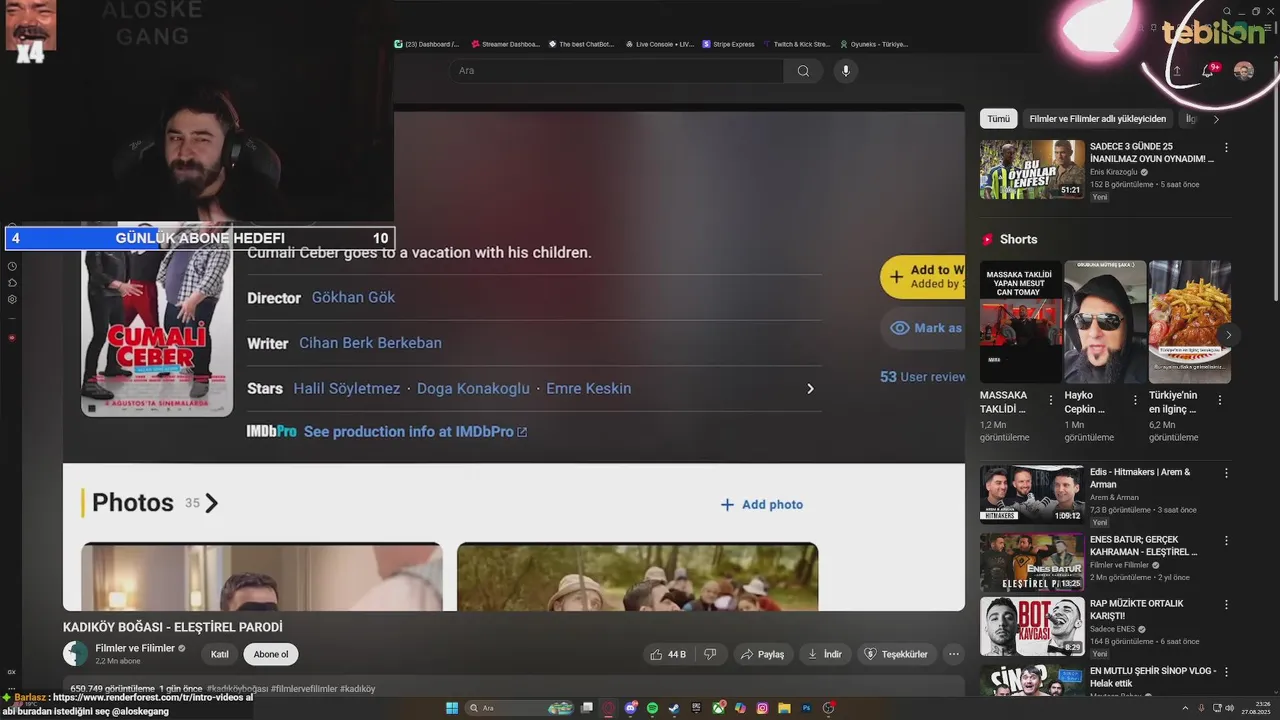
Task: Open Filmler ve Filimler channel avatar
Action: tap(76, 654)
